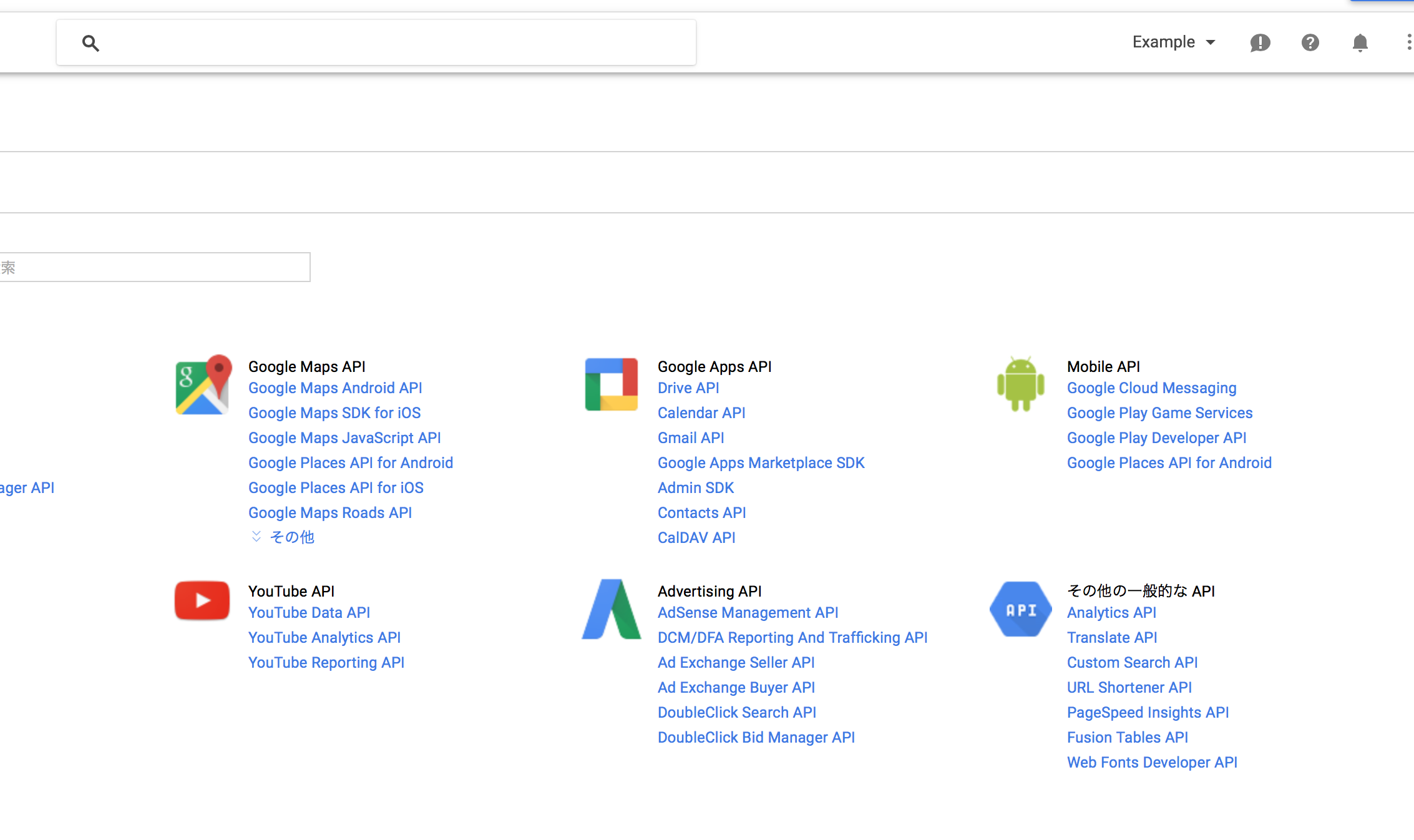Select the YouTube Data API menu item

click(x=308, y=613)
